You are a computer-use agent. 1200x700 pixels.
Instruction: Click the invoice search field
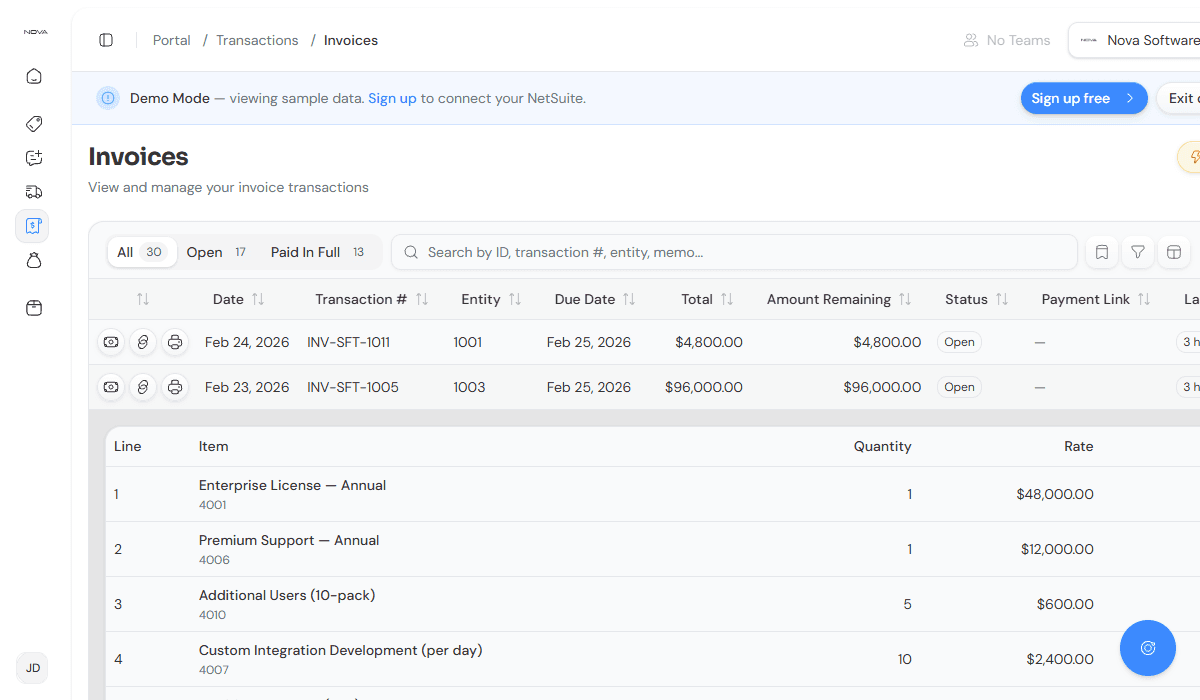pyautogui.click(x=734, y=252)
